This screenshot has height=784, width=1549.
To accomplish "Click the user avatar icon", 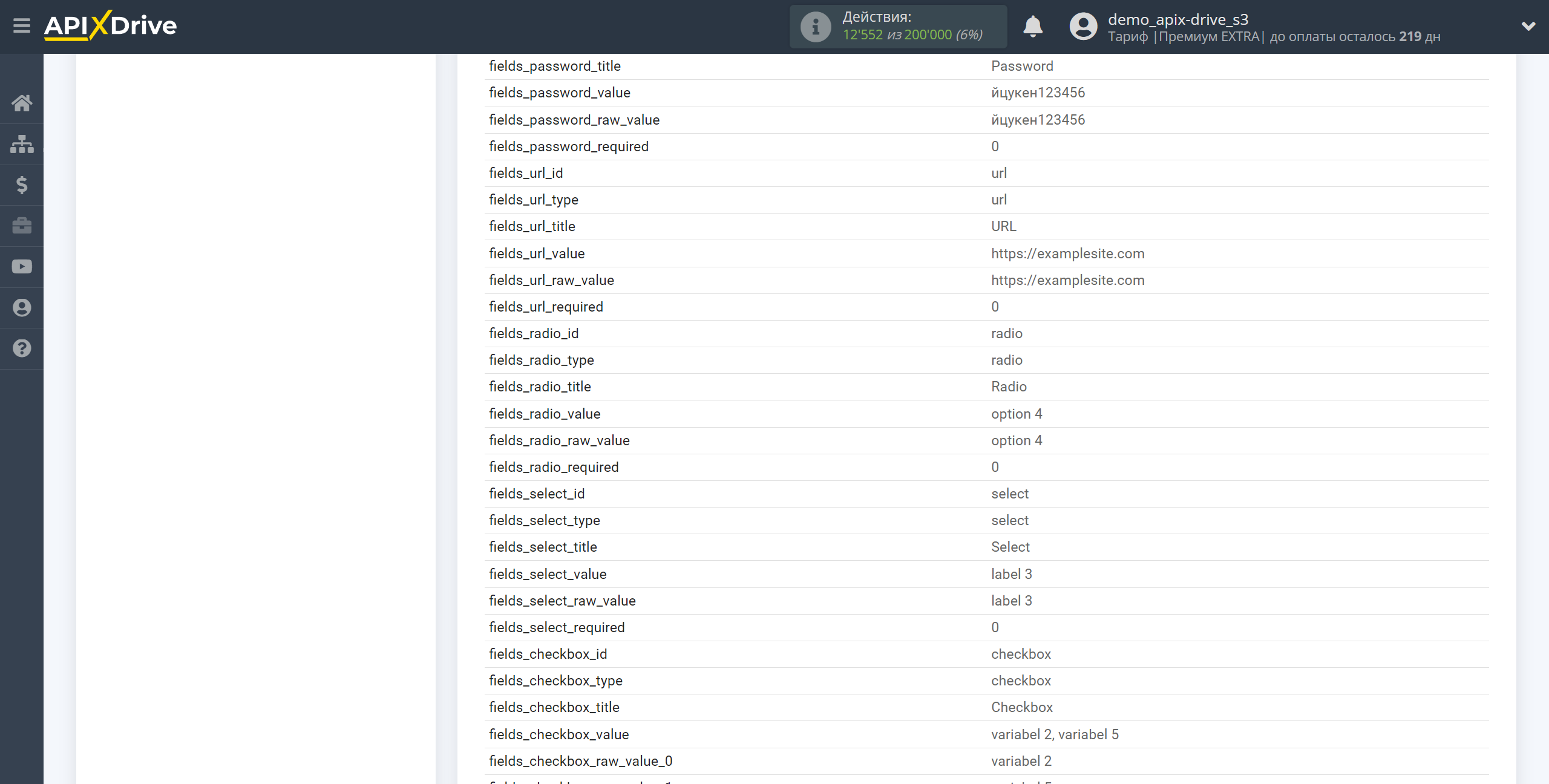I will pos(1083,27).
